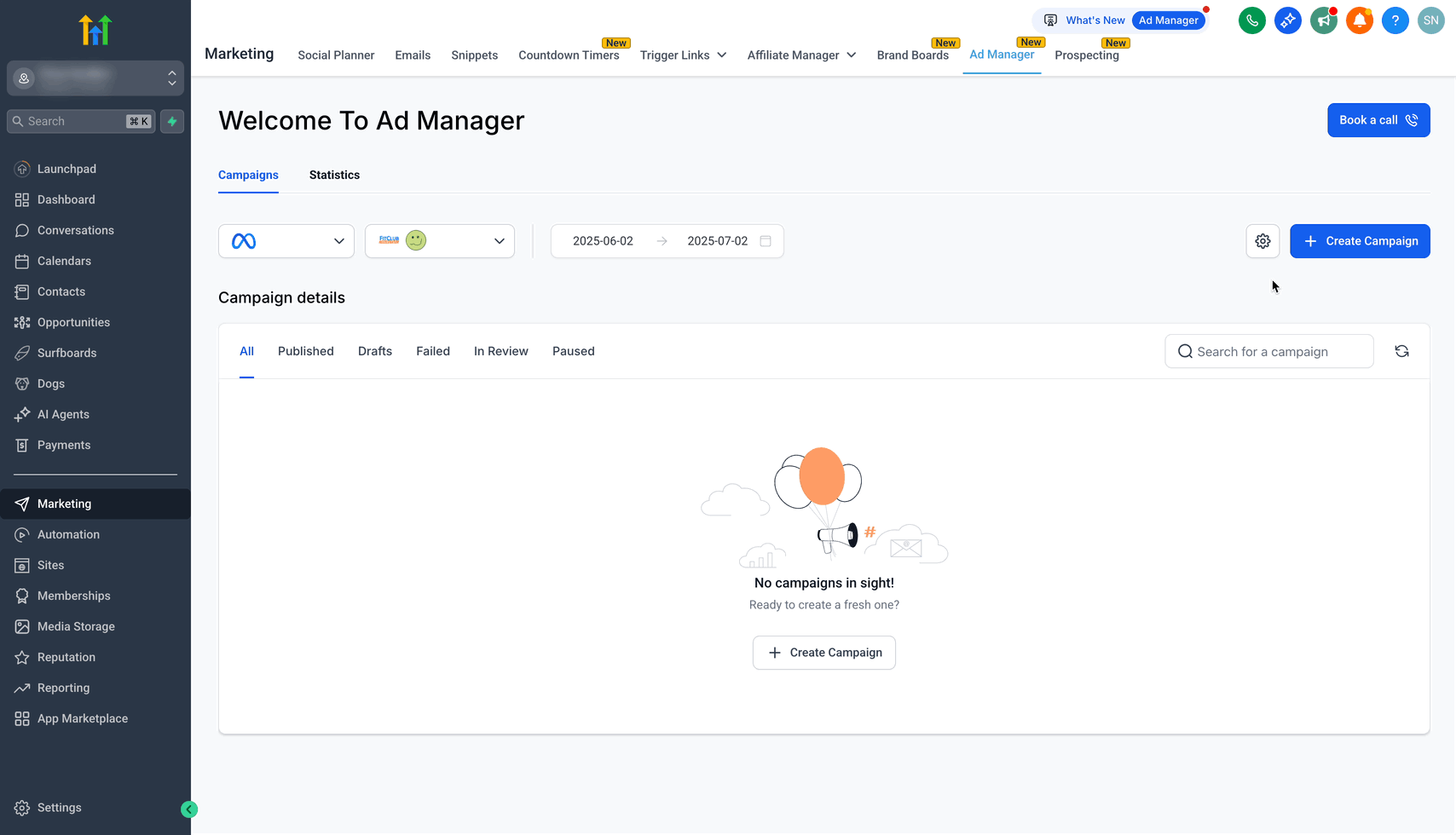Viewport: 1456px width, 835px height.
Task: Open the orange notifications bell
Action: (1359, 20)
